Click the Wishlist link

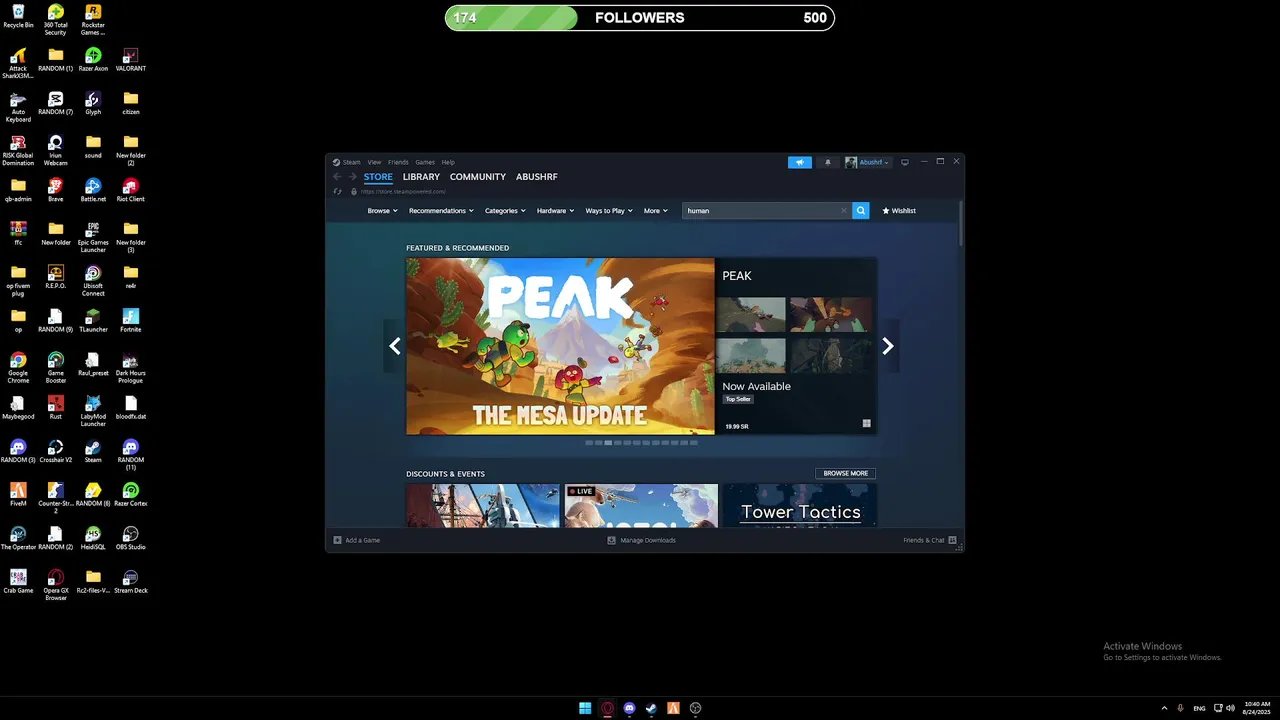tap(899, 211)
